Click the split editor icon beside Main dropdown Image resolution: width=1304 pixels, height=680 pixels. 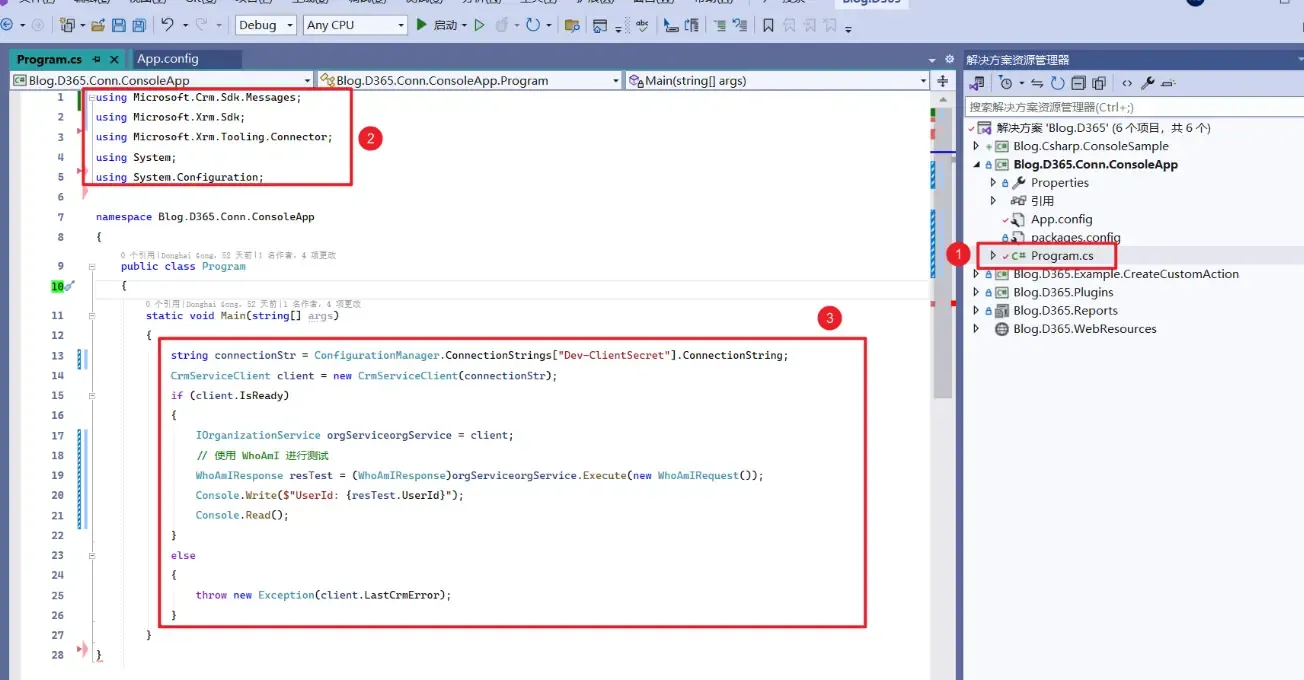[x=943, y=80]
